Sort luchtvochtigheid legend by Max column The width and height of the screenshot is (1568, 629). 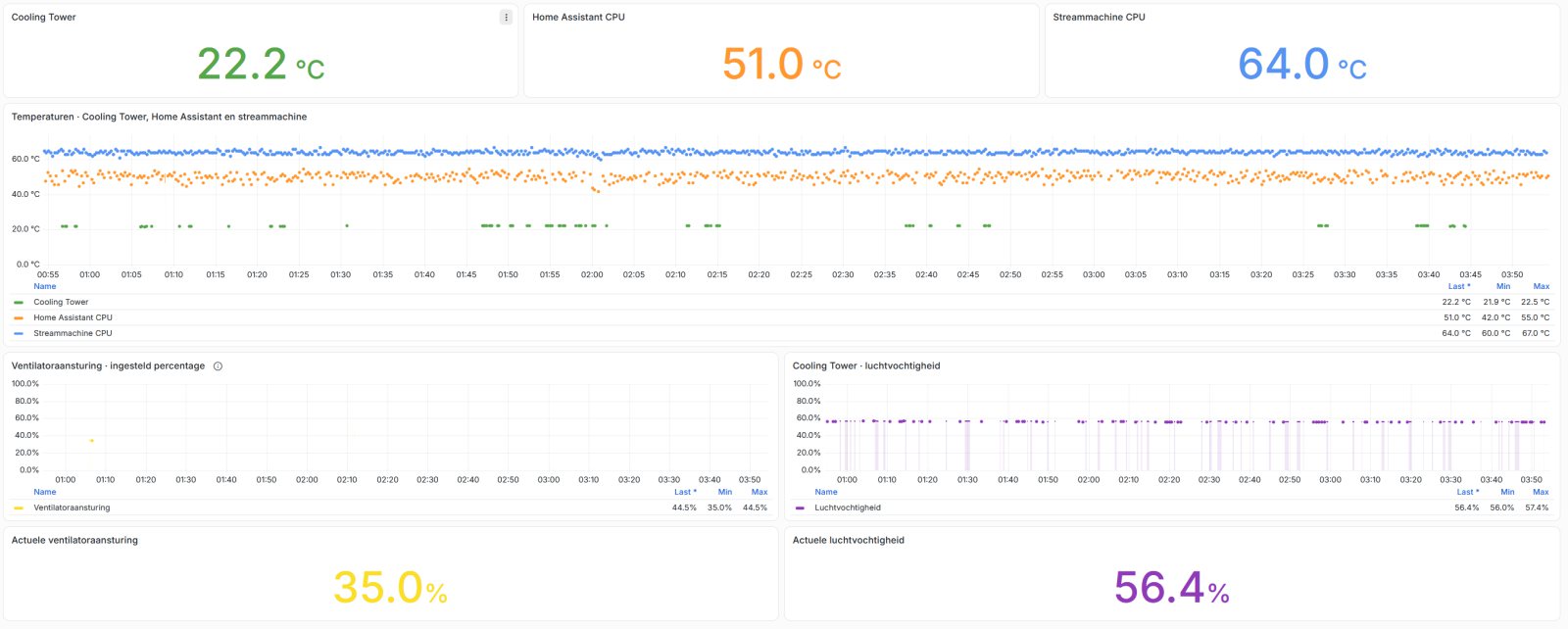pos(1542,493)
